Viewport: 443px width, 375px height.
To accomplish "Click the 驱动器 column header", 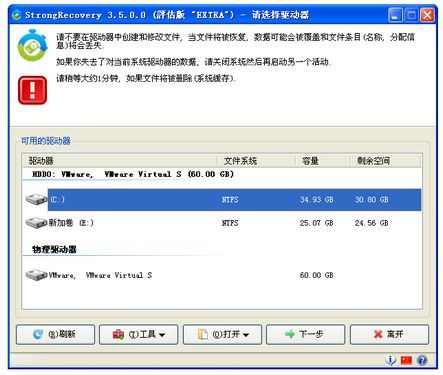I will point(119,161).
